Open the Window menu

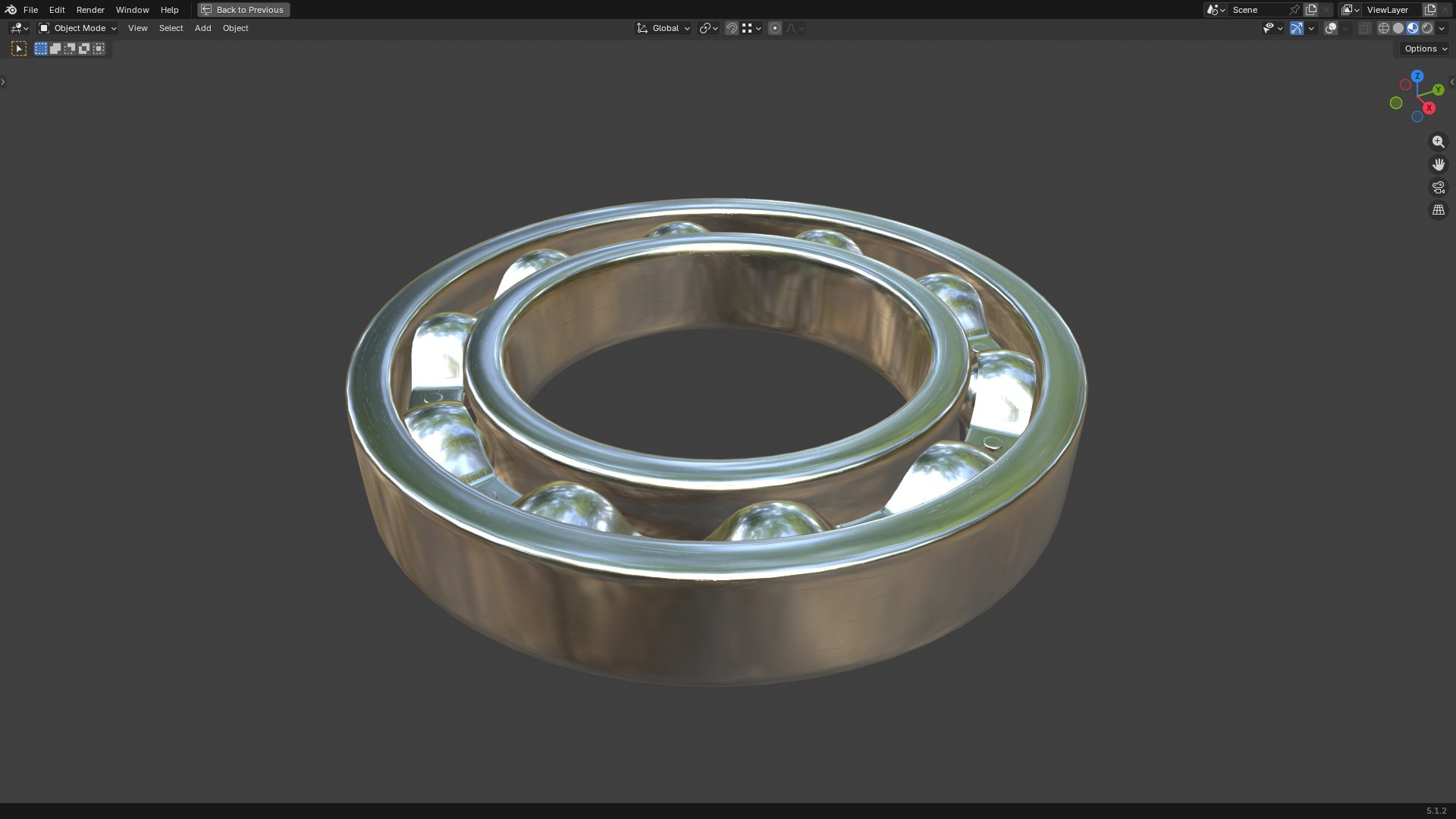point(132,10)
